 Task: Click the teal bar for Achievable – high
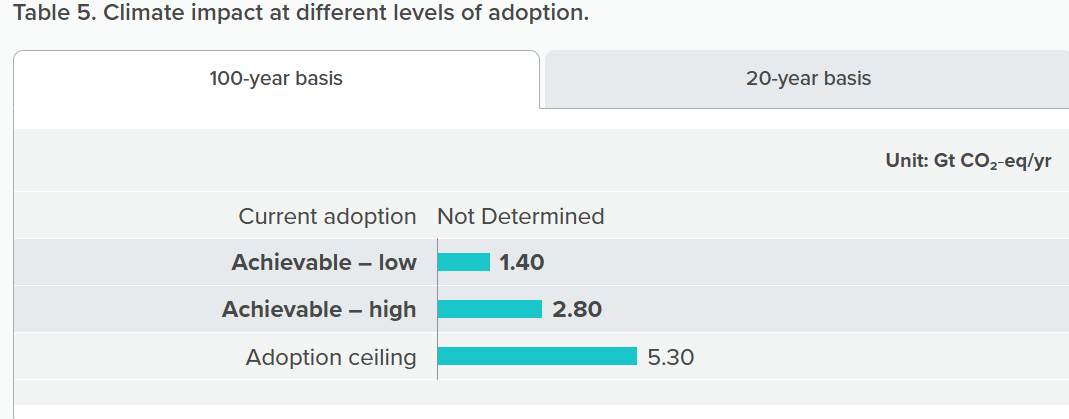(490, 309)
